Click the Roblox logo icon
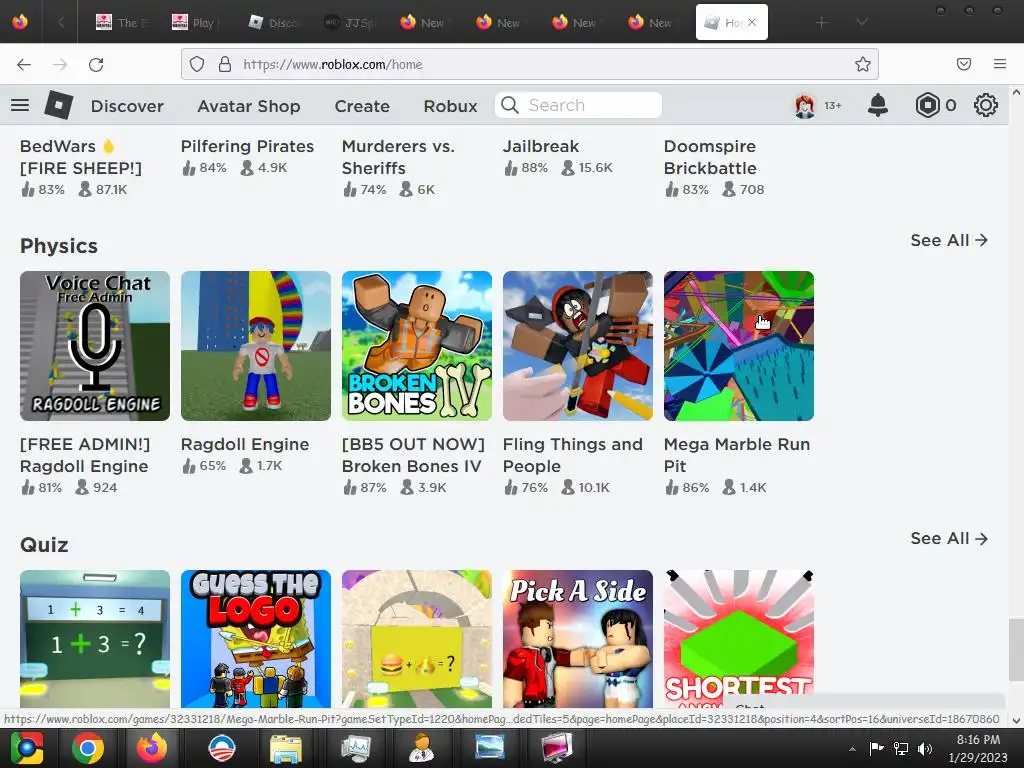 pyautogui.click(x=59, y=105)
